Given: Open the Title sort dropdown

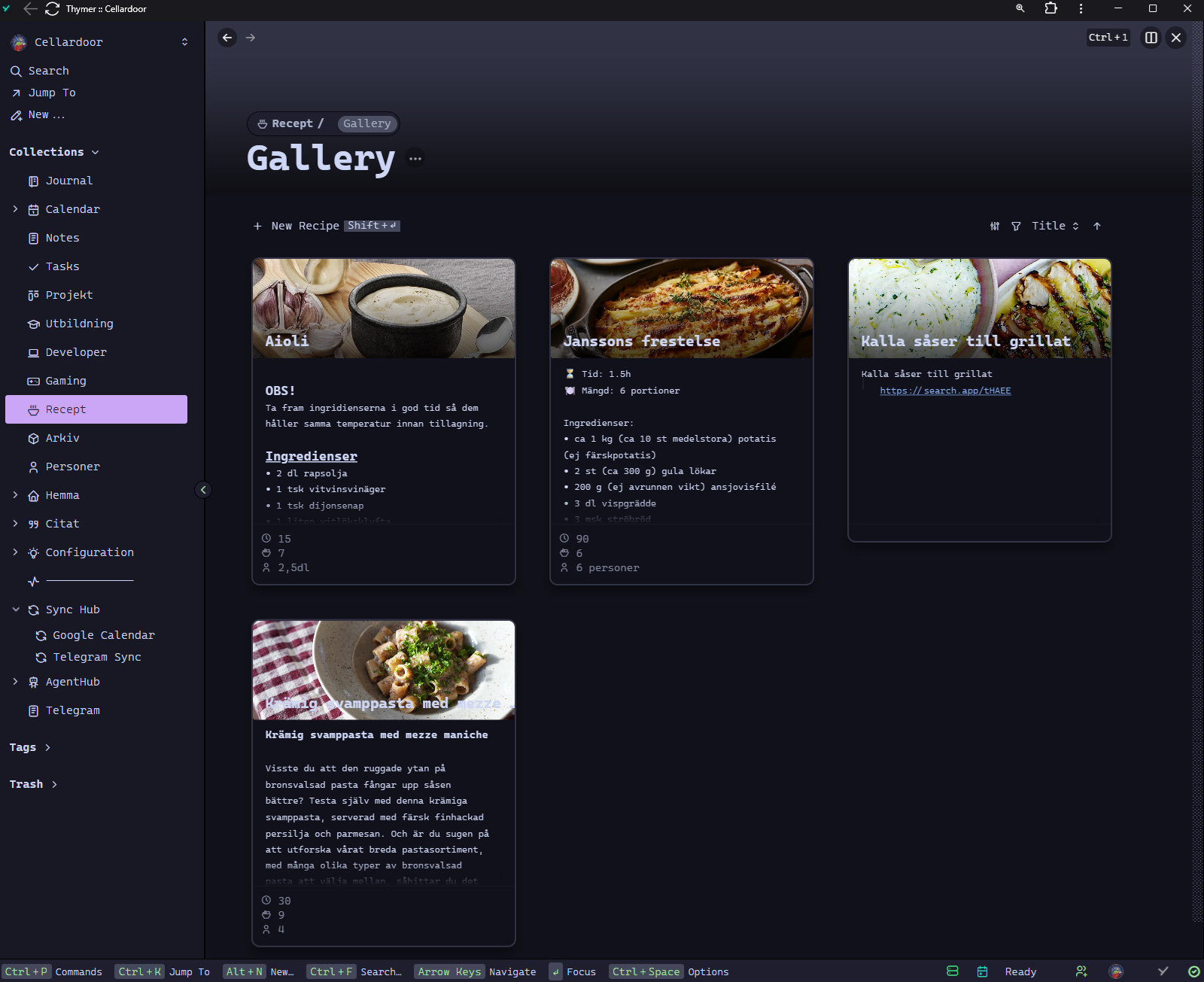Looking at the screenshot, I should click(1055, 226).
